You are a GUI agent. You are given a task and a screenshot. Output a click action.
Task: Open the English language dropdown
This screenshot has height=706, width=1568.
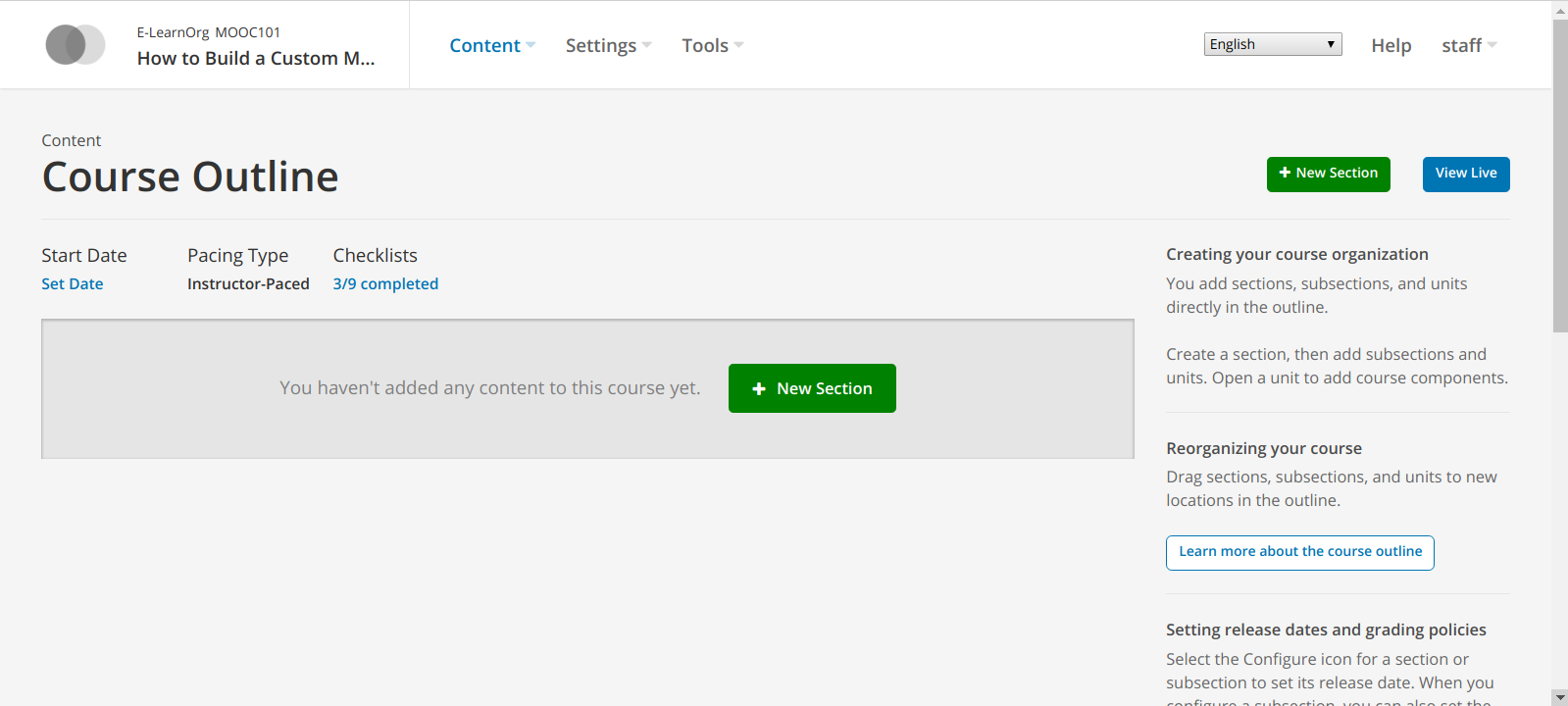[x=1272, y=44]
